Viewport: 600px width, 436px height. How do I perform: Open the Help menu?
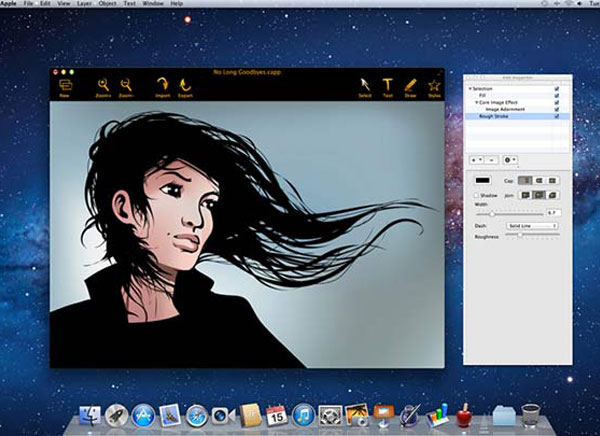click(x=176, y=3)
